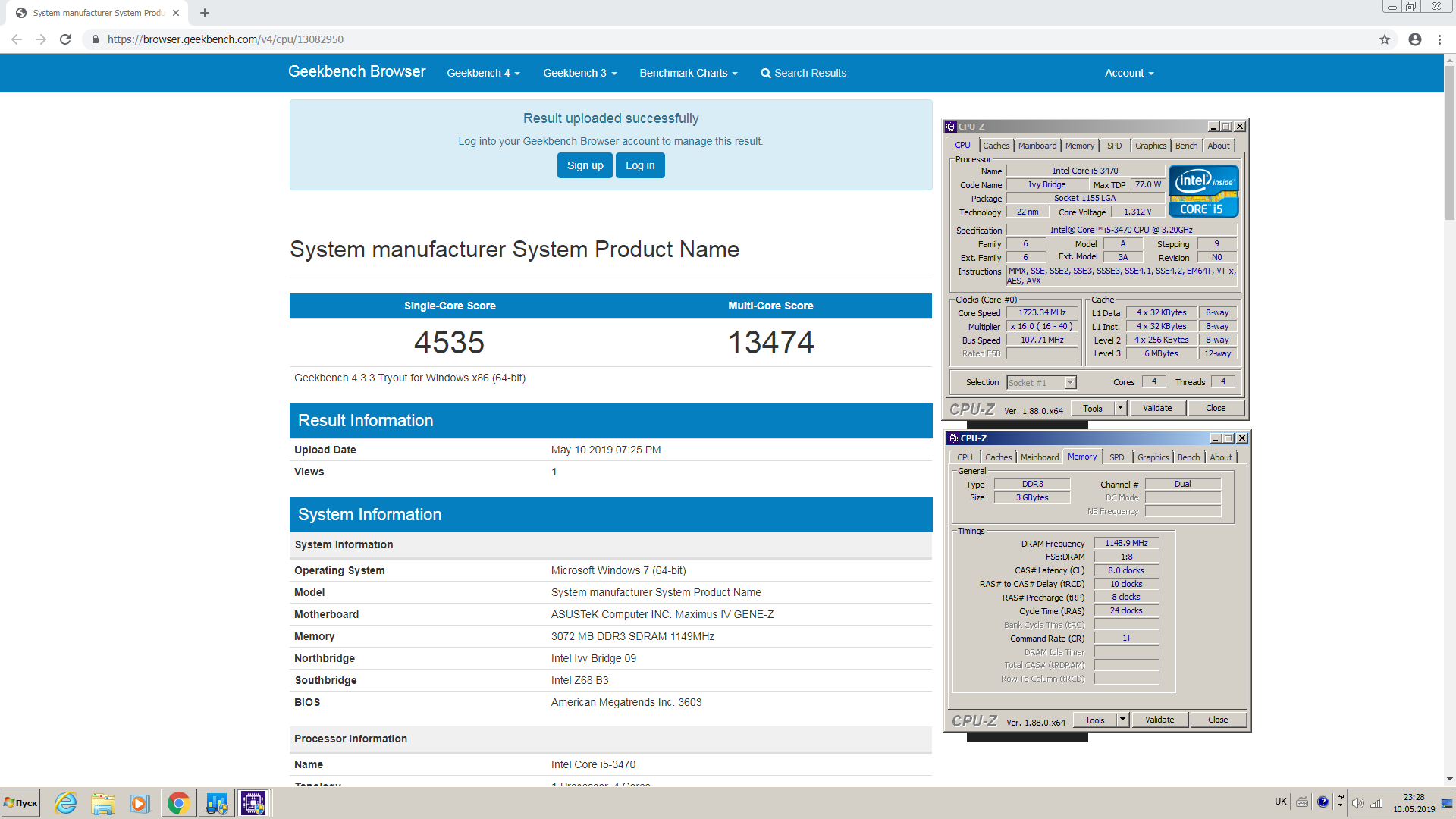Click the browser address bar URL
Screen dimensions: 1456x819
pyautogui.click(x=225, y=39)
